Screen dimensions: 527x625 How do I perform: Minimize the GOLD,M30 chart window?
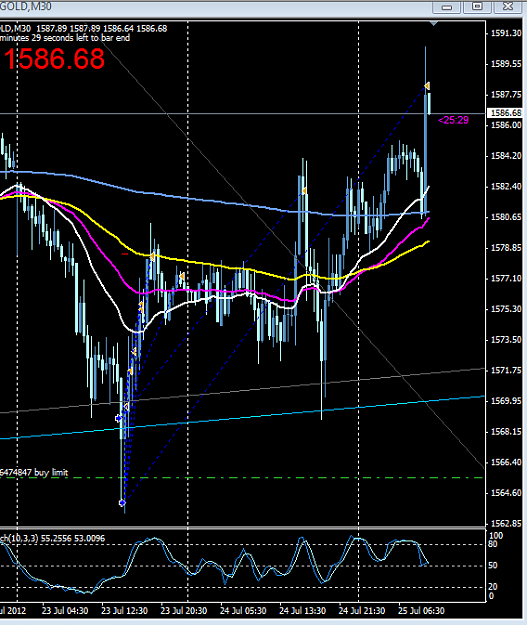point(446,6)
